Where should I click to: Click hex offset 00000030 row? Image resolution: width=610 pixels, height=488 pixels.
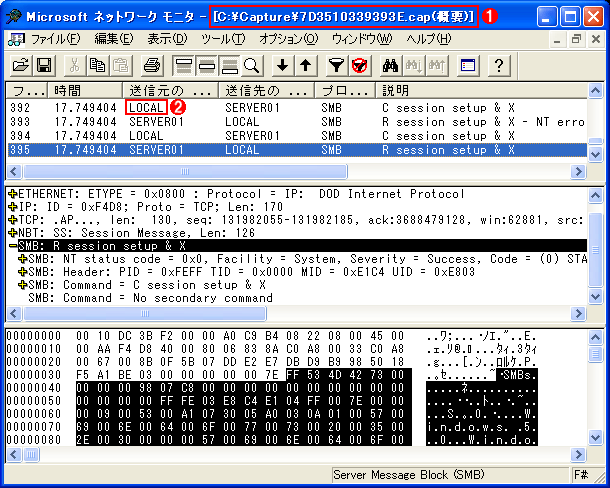tap(272, 375)
